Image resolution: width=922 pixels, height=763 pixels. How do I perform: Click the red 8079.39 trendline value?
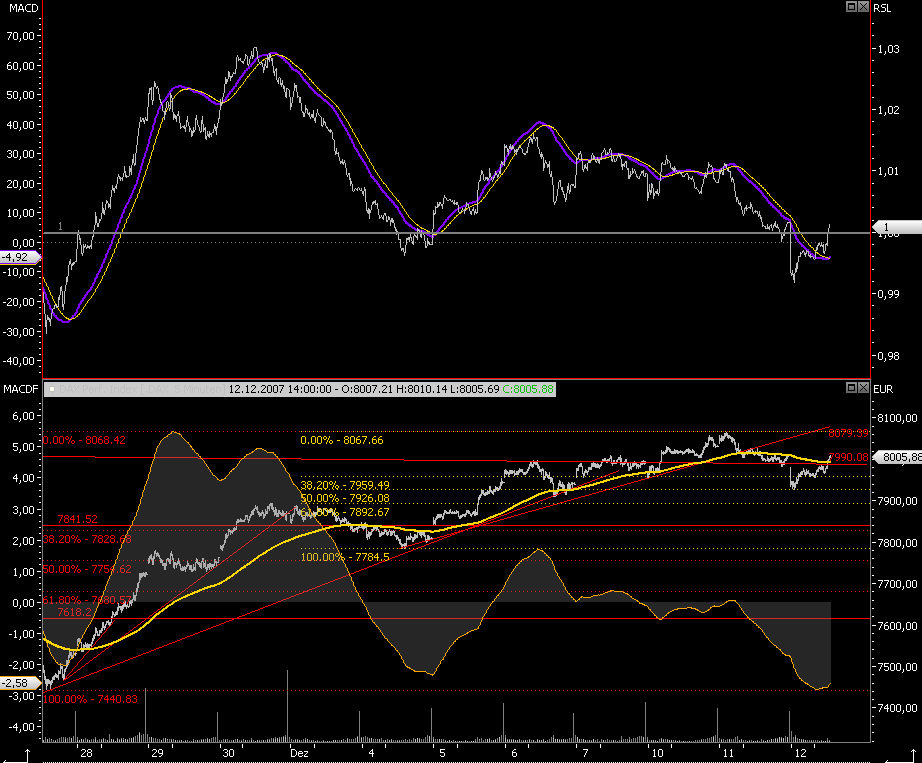pyautogui.click(x=848, y=434)
